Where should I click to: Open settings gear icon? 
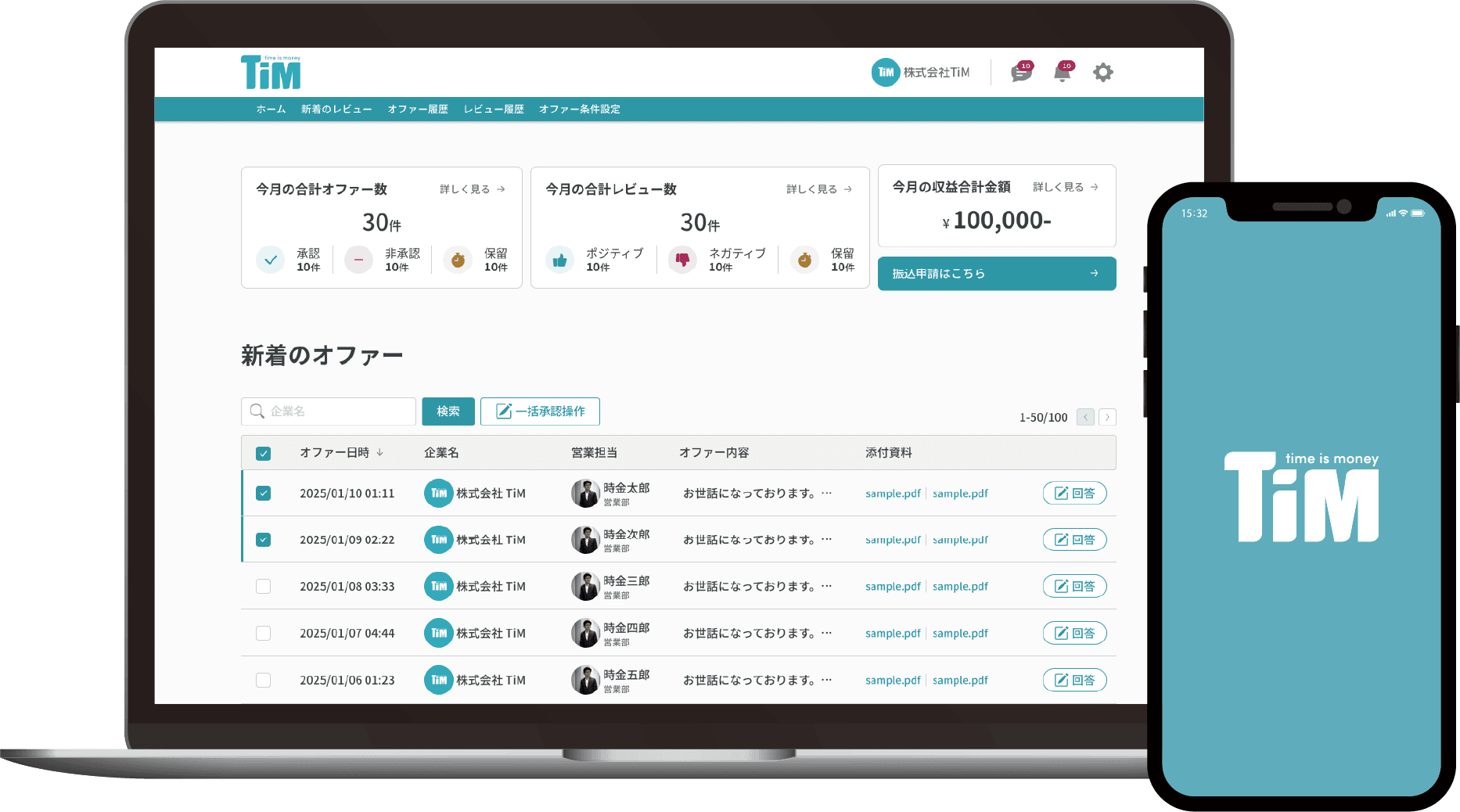click(x=1102, y=73)
